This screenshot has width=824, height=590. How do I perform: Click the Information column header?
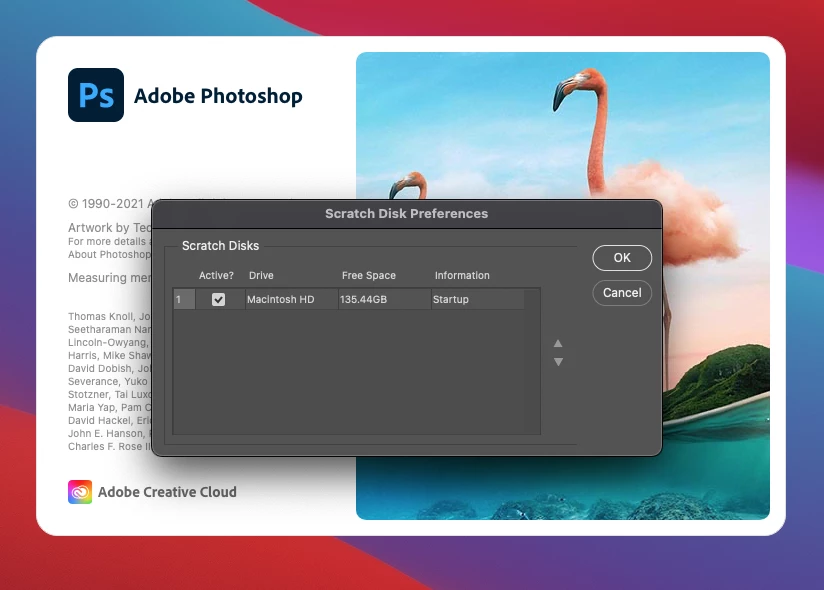(462, 275)
